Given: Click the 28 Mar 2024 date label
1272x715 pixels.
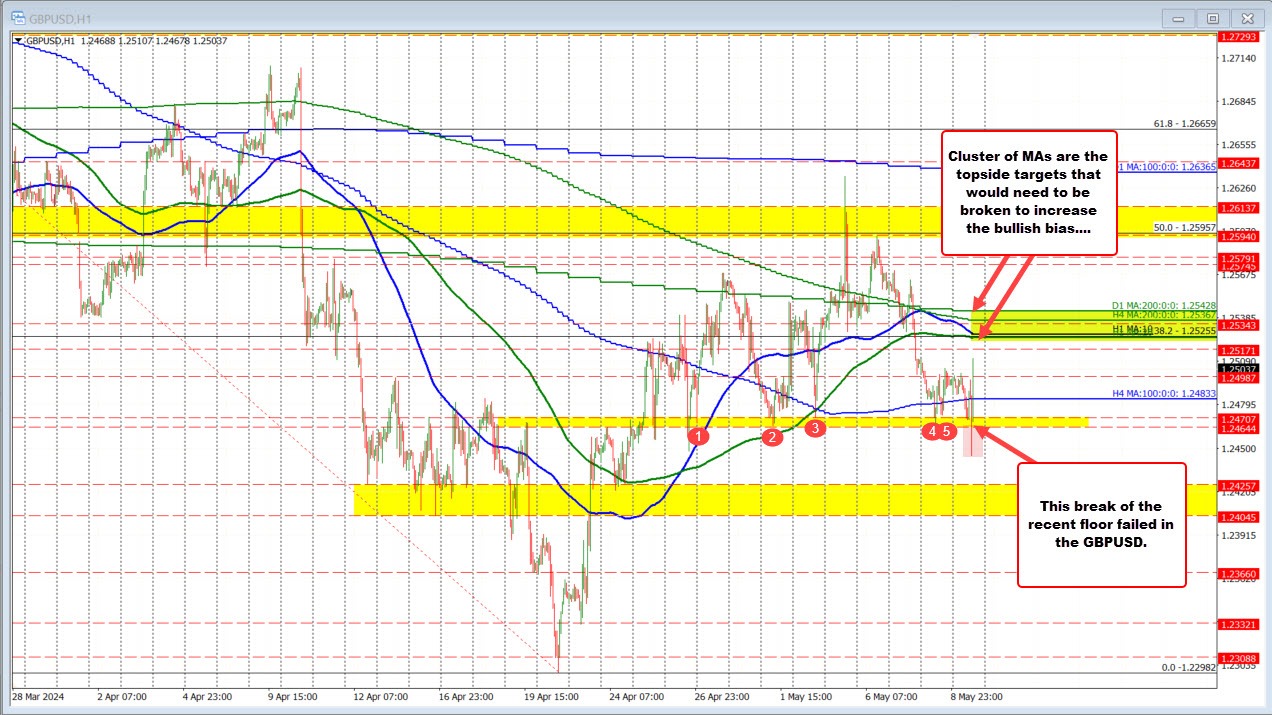Looking at the screenshot, I should tap(36, 696).
